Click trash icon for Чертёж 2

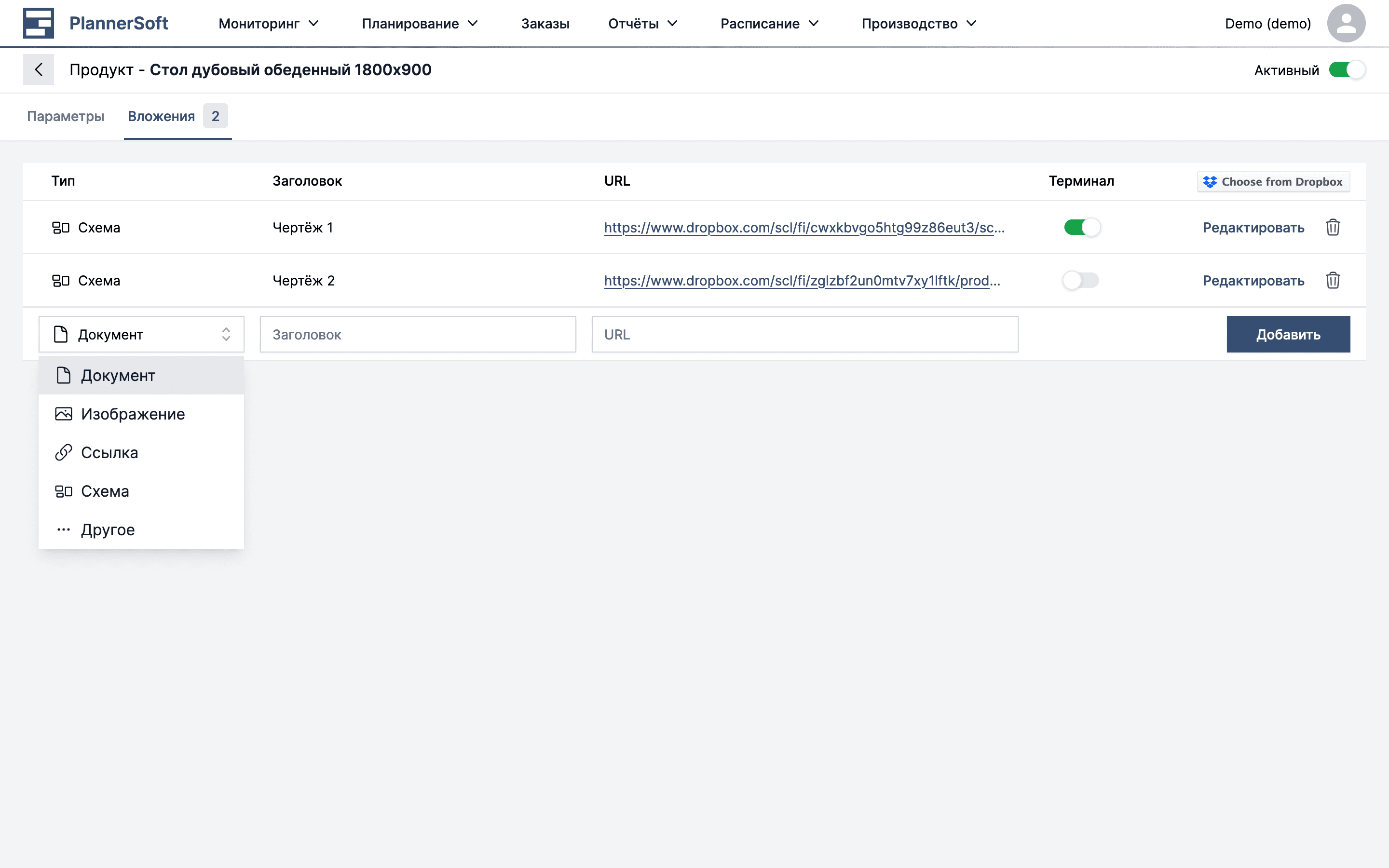[1332, 281]
